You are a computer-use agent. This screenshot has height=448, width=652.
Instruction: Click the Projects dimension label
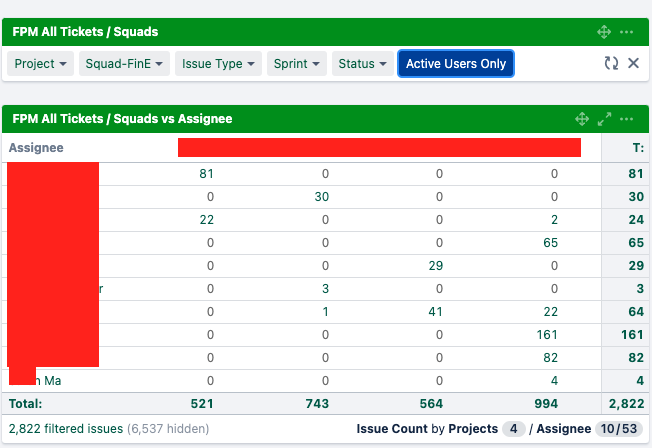473,429
